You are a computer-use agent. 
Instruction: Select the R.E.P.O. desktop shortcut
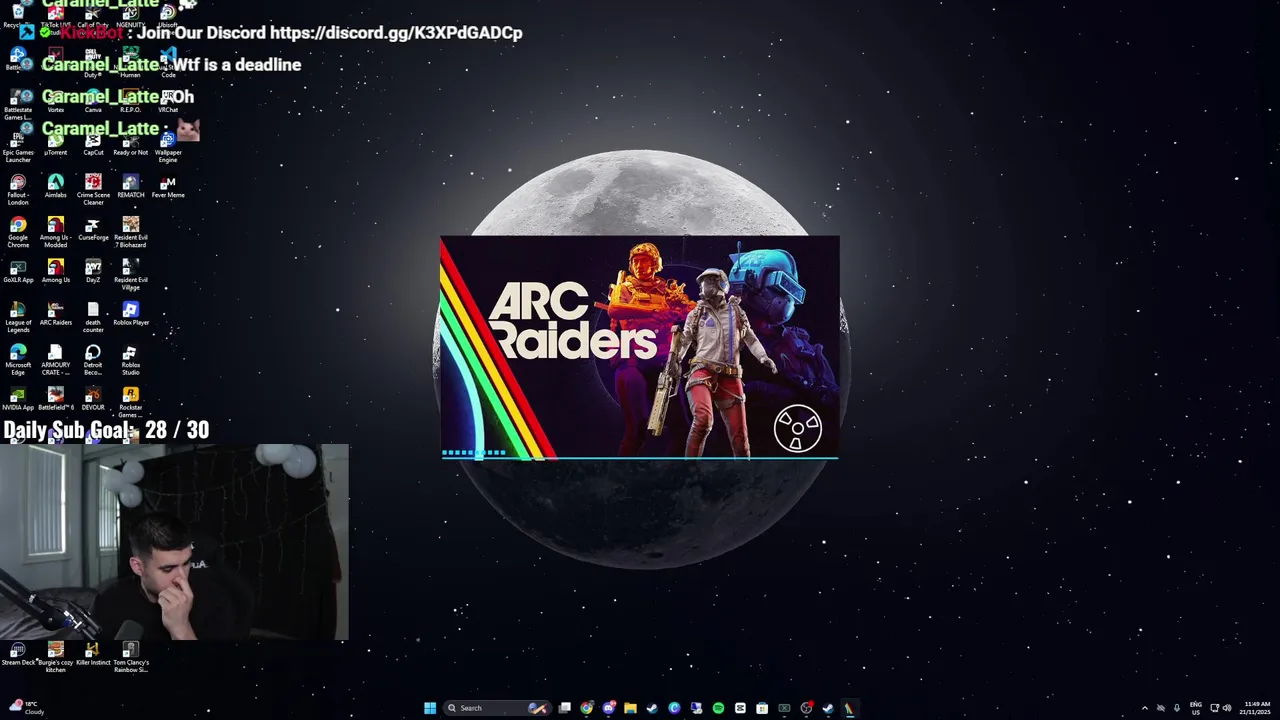pos(131,102)
